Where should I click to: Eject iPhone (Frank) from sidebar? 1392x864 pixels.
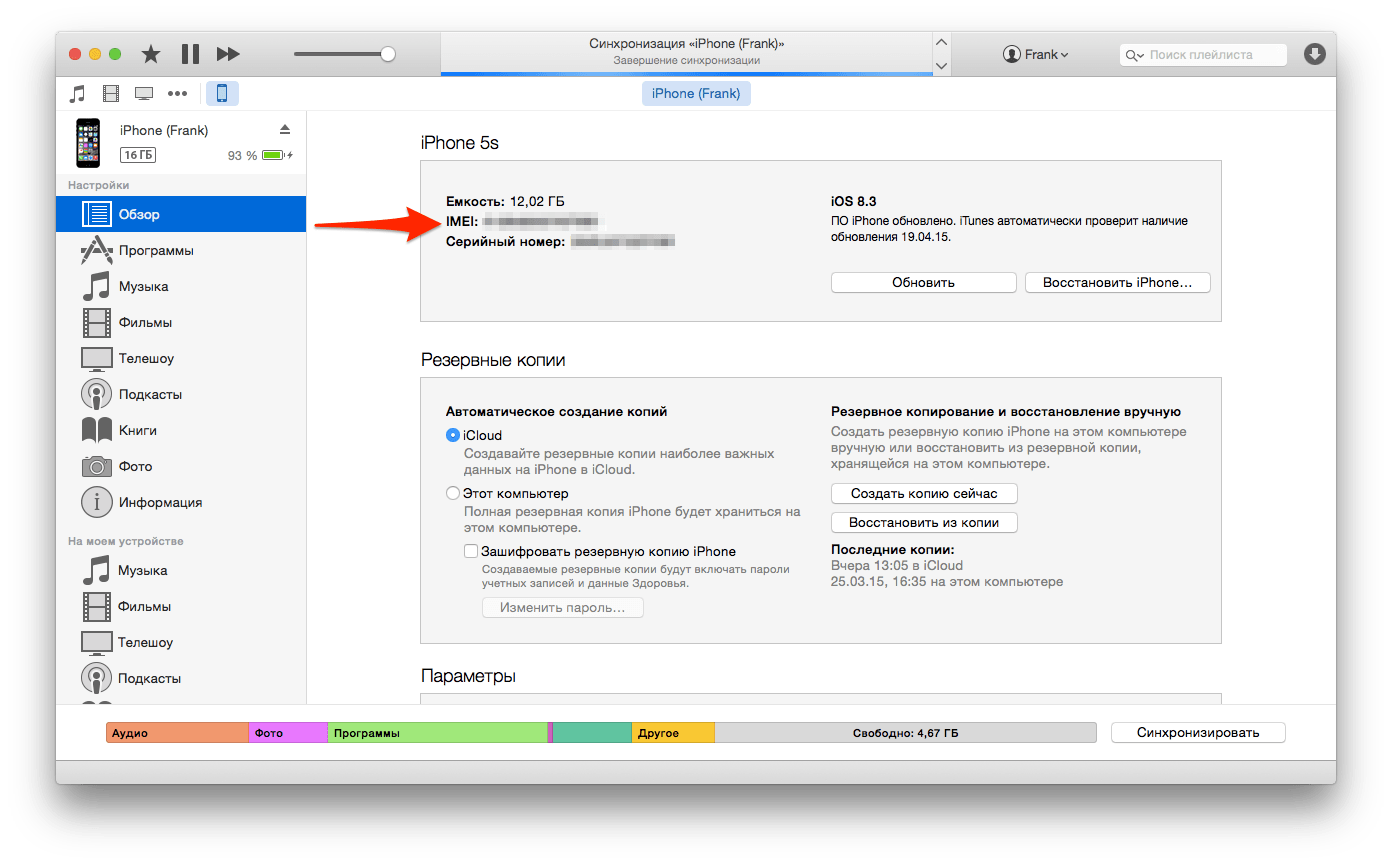284,130
